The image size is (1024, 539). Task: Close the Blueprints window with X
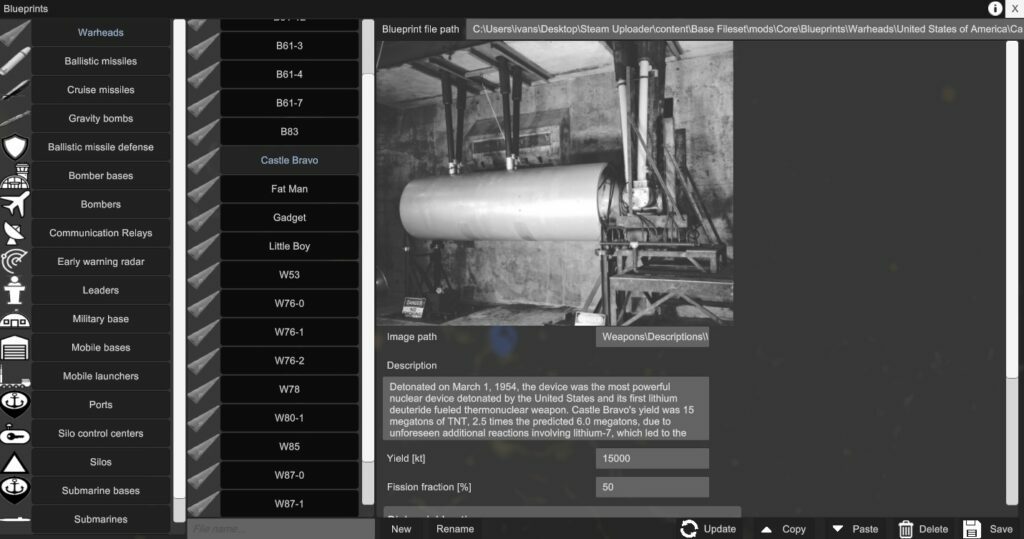coord(1015,8)
